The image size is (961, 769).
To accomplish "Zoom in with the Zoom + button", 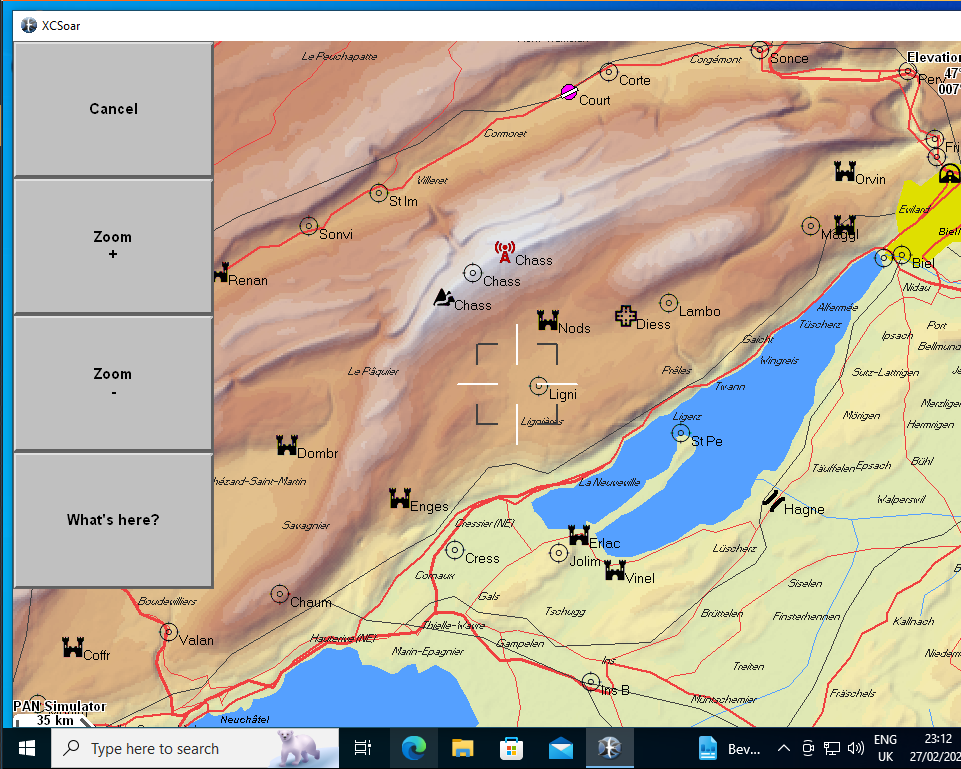I will pos(113,246).
